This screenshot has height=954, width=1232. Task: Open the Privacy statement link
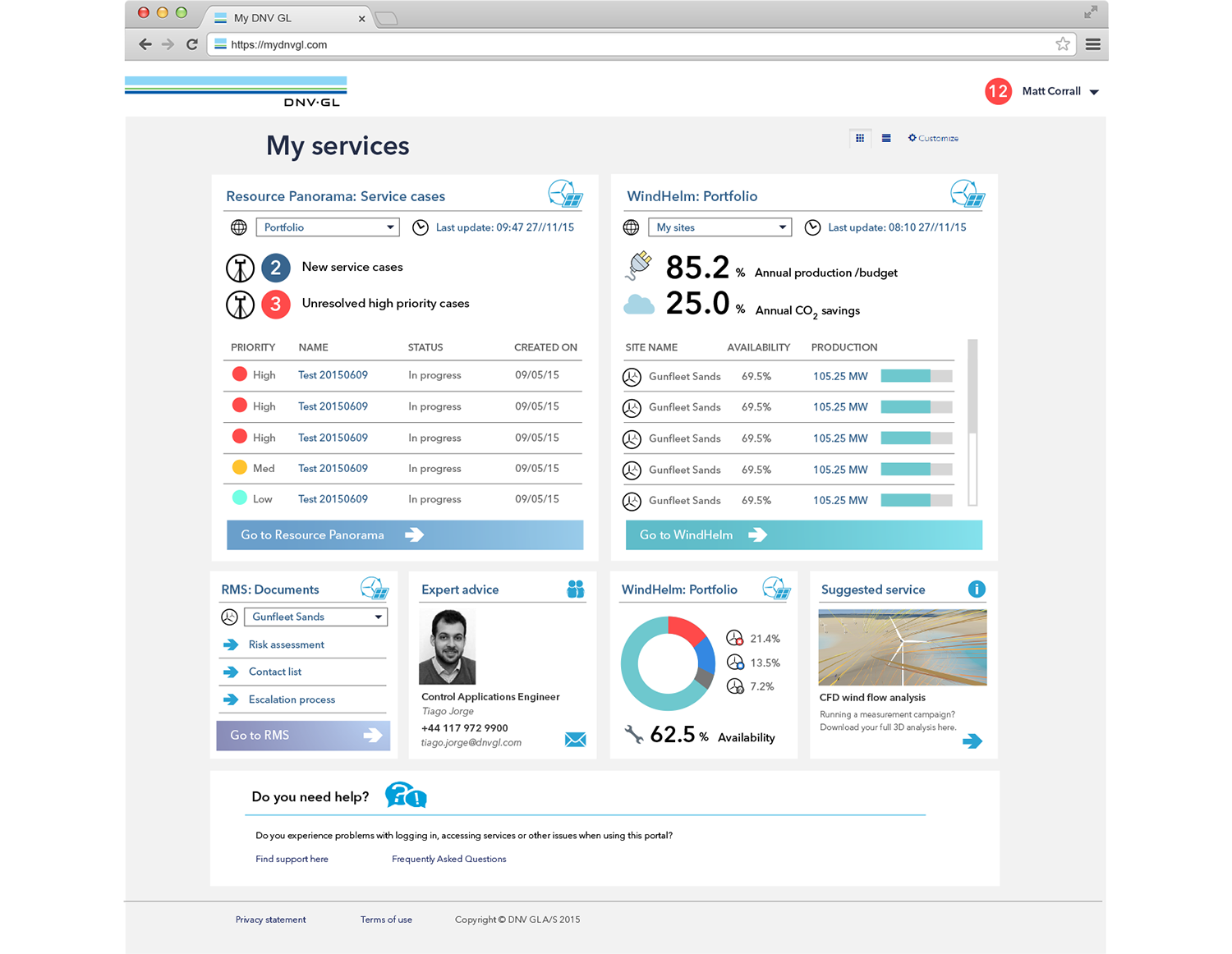click(x=270, y=920)
